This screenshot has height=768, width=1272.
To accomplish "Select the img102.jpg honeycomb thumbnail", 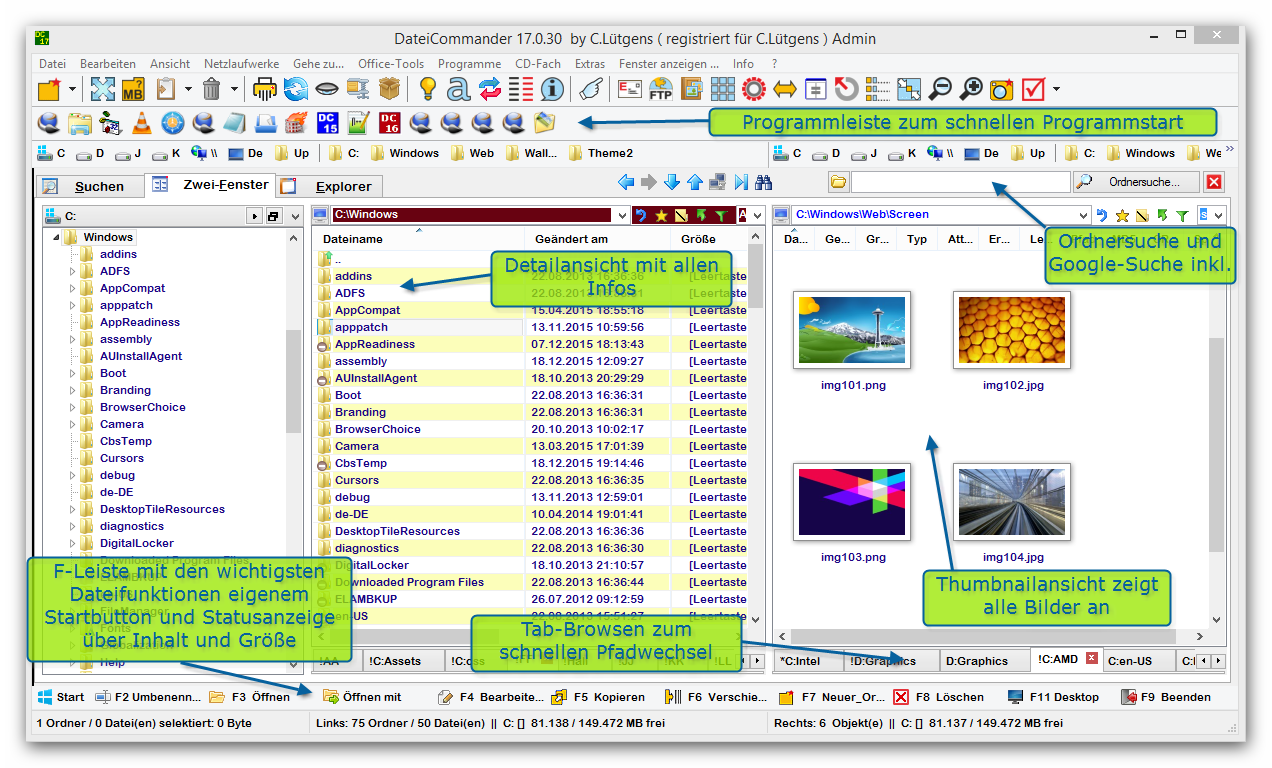I will tap(1011, 332).
